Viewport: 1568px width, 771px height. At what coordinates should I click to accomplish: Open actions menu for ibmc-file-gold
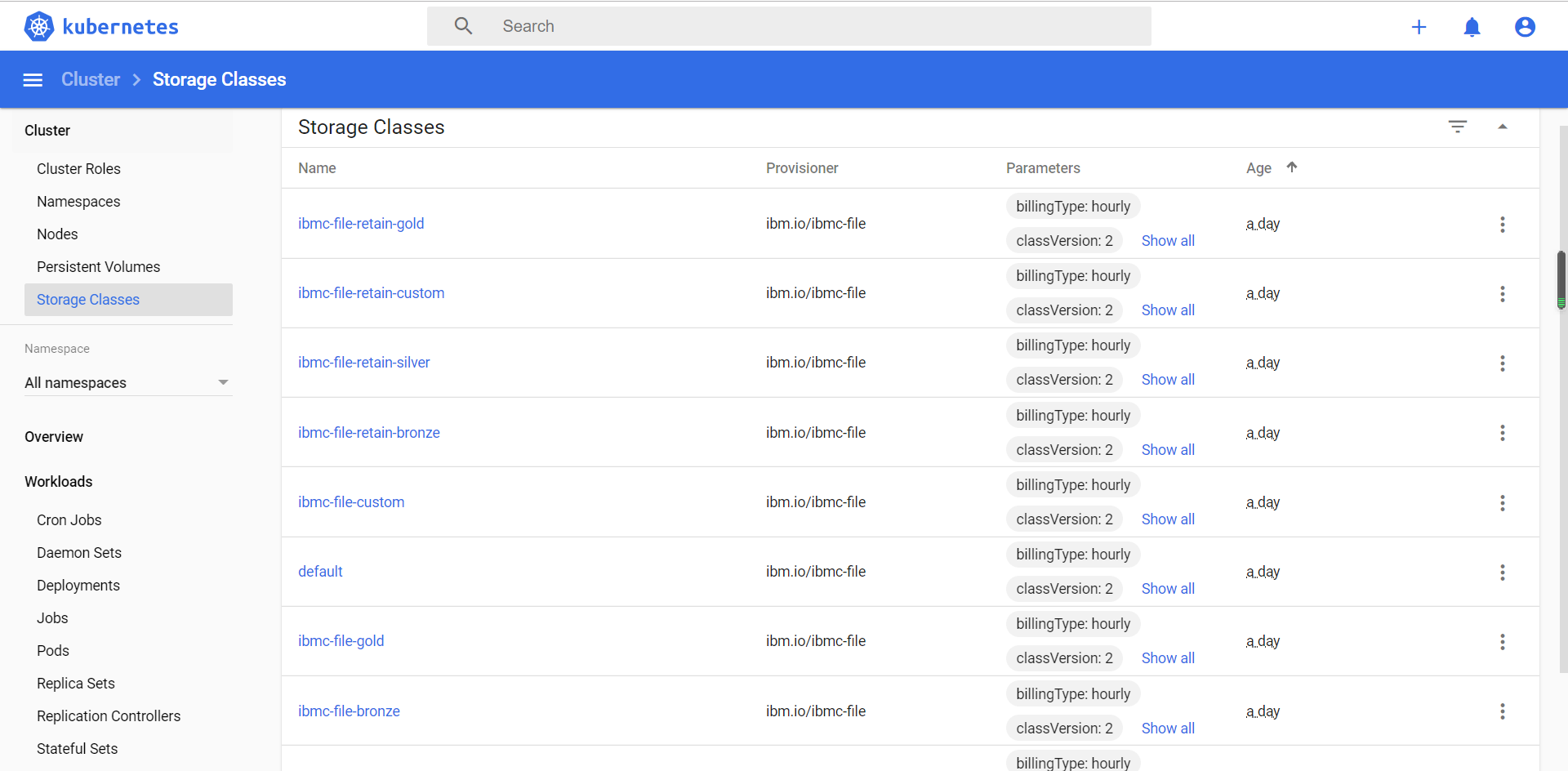pyautogui.click(x=1502, y=642)
